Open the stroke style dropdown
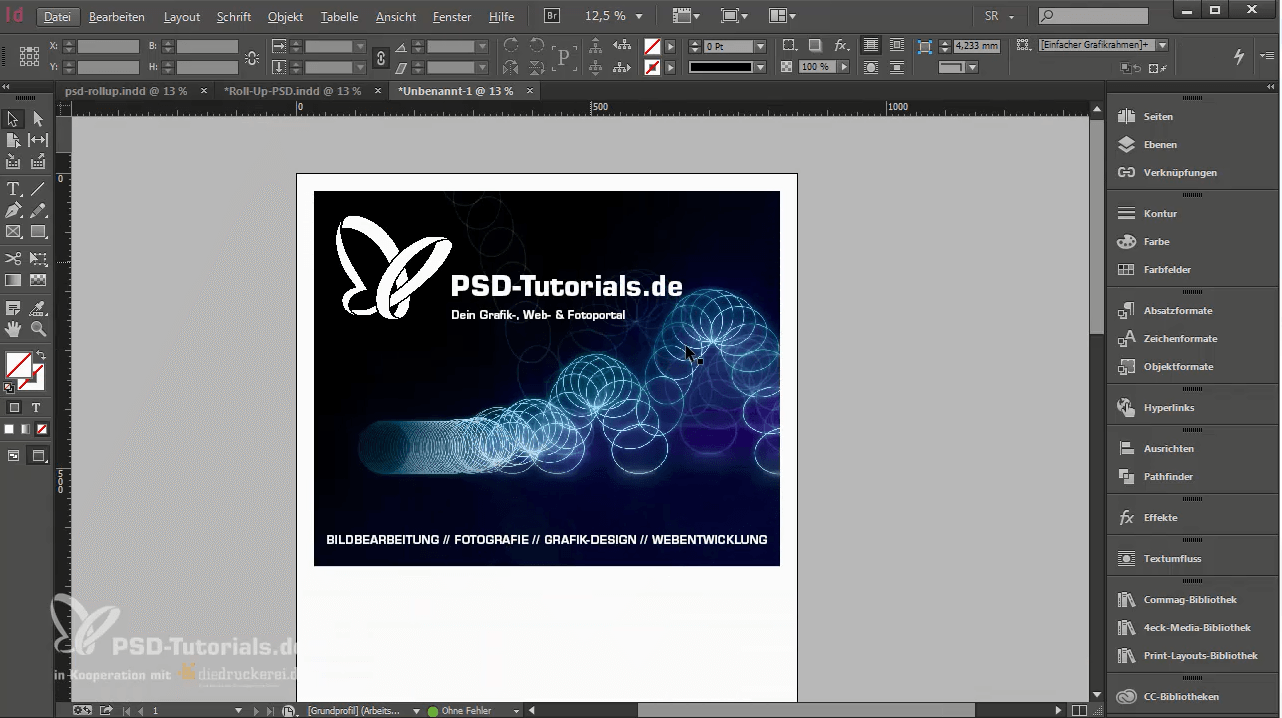 pos(761,67)
